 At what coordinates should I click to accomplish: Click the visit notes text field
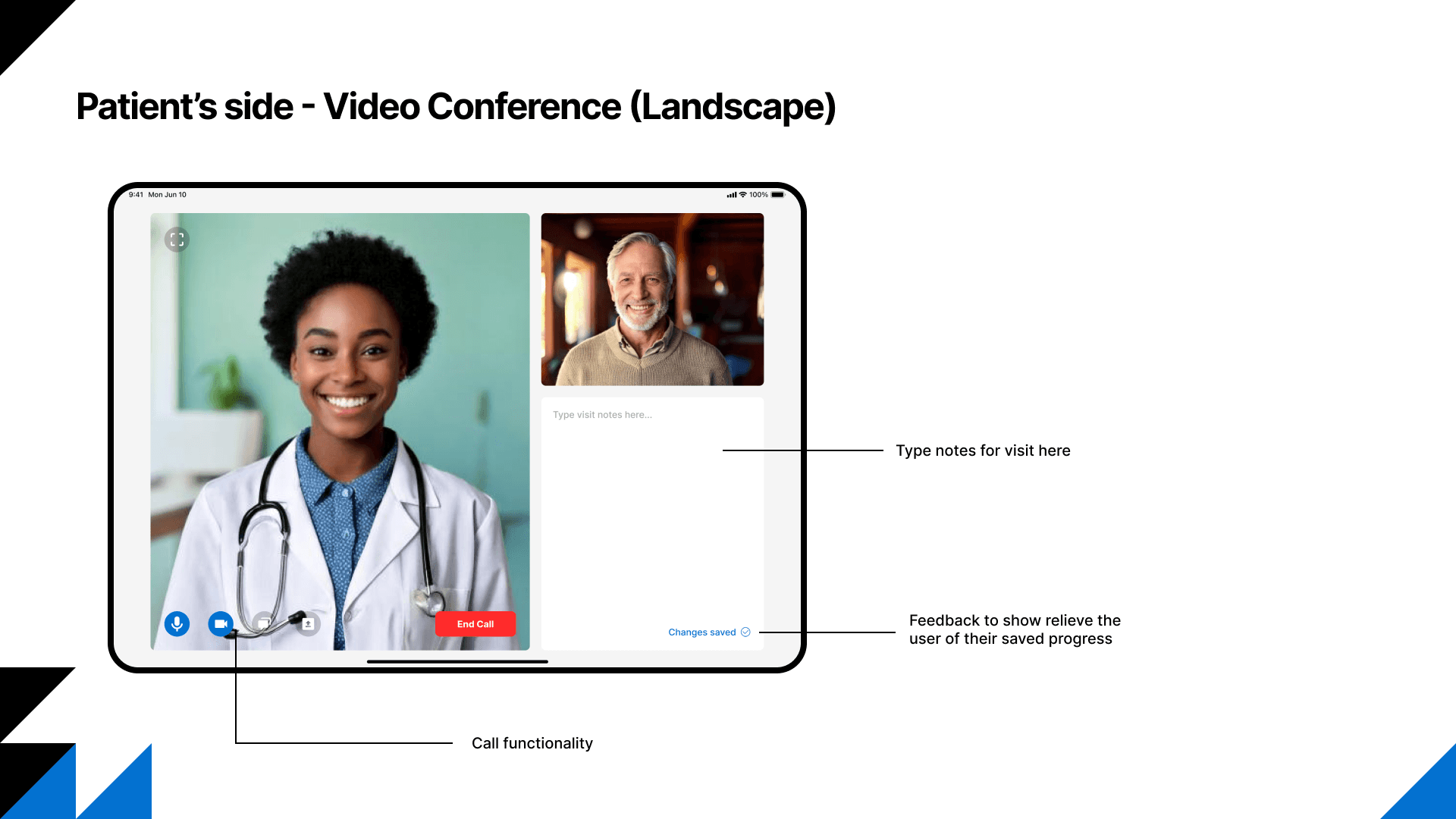(x=652, y=516)
